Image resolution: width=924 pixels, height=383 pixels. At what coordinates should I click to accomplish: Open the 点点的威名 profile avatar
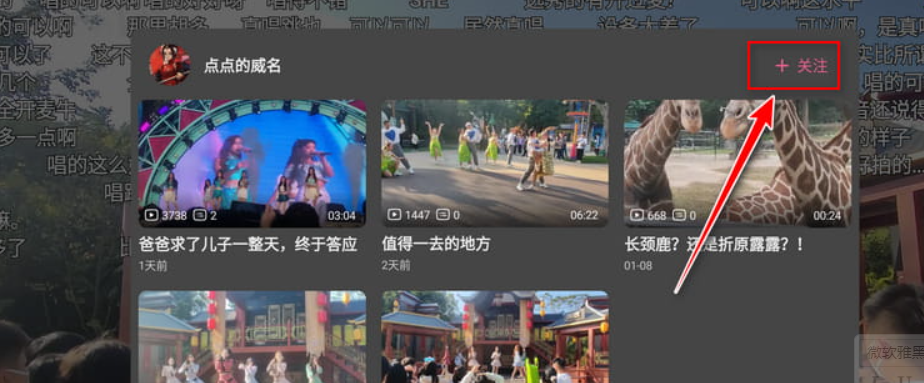[169, 65]
